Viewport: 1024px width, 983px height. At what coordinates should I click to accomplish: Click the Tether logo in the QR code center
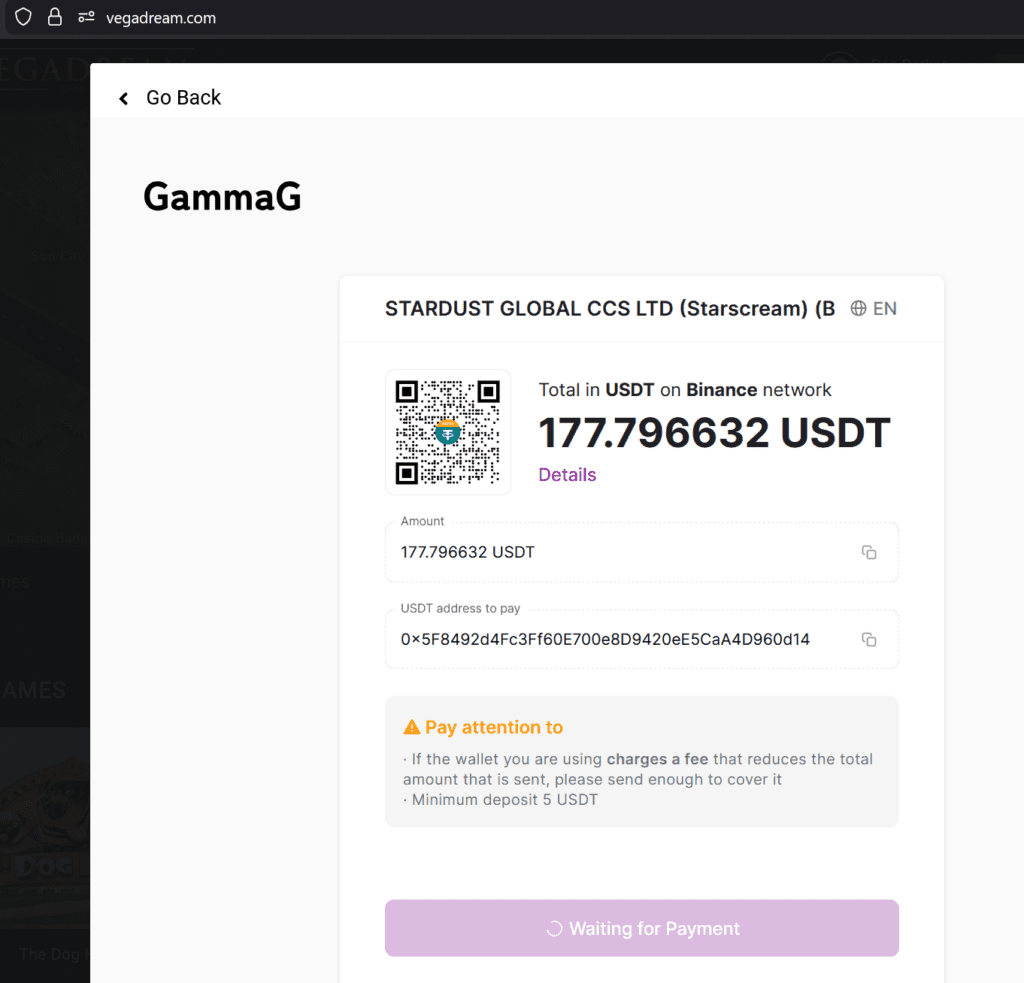447,431
